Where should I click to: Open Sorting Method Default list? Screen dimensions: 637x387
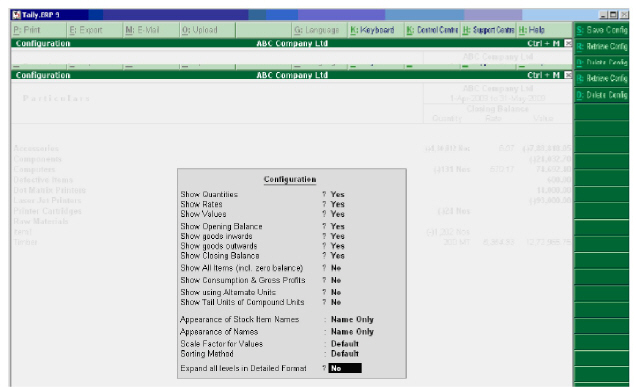(344, 354)
